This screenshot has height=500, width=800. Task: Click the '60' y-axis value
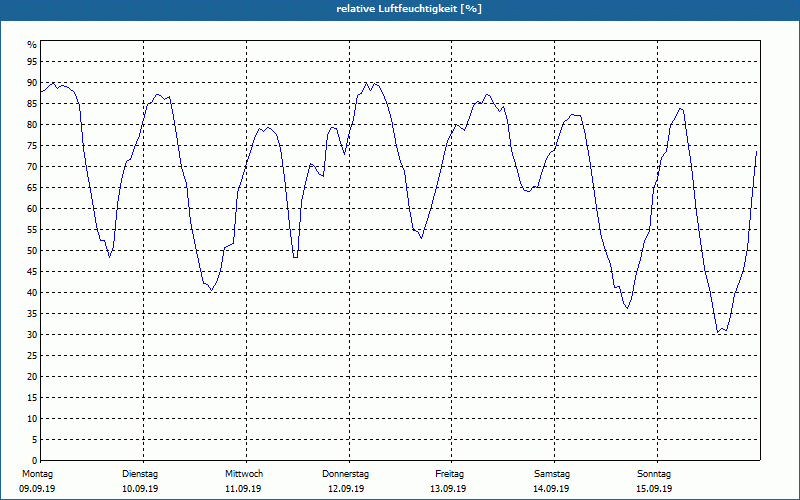tap(32, 209)
